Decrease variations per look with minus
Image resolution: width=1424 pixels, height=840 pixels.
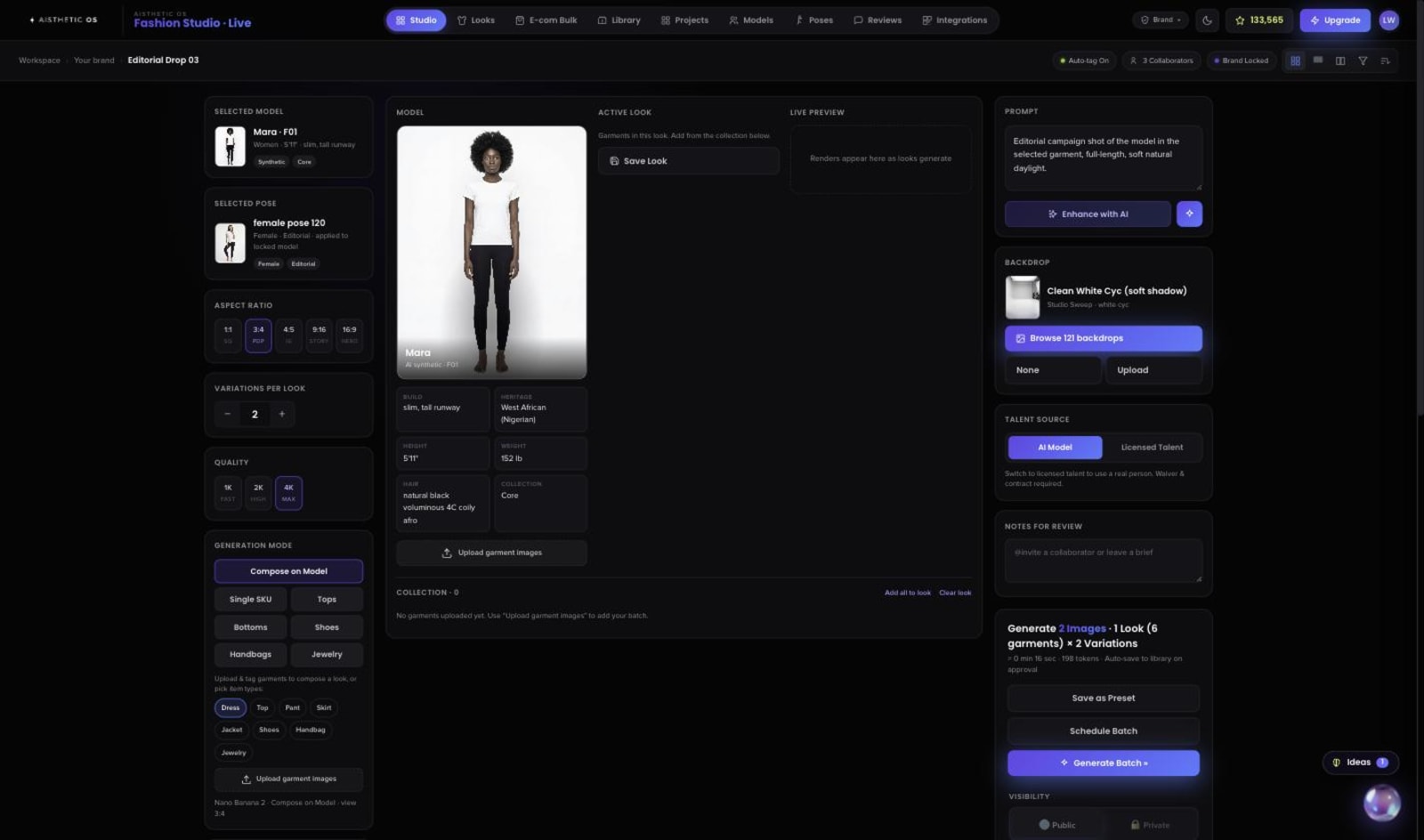[228, 414]
